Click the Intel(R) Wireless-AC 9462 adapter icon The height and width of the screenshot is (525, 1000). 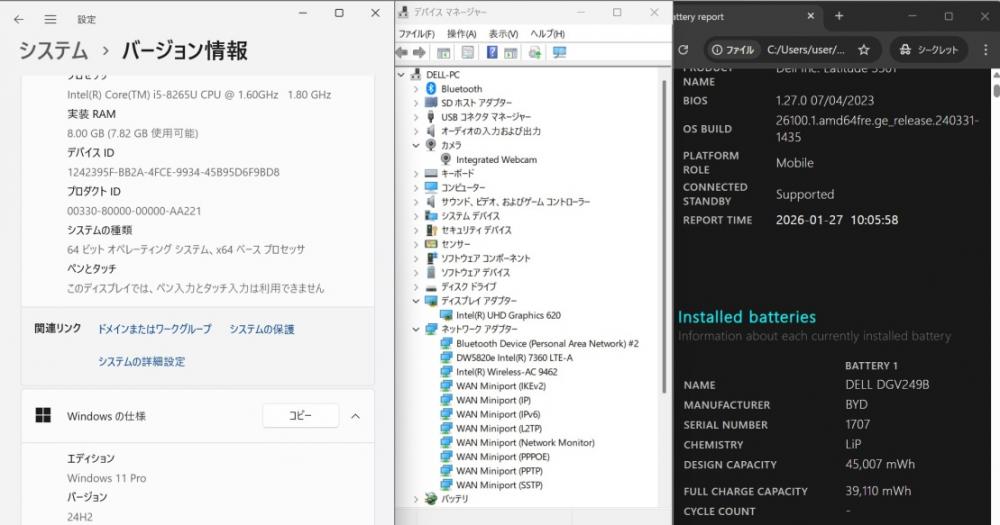point(446,371)
